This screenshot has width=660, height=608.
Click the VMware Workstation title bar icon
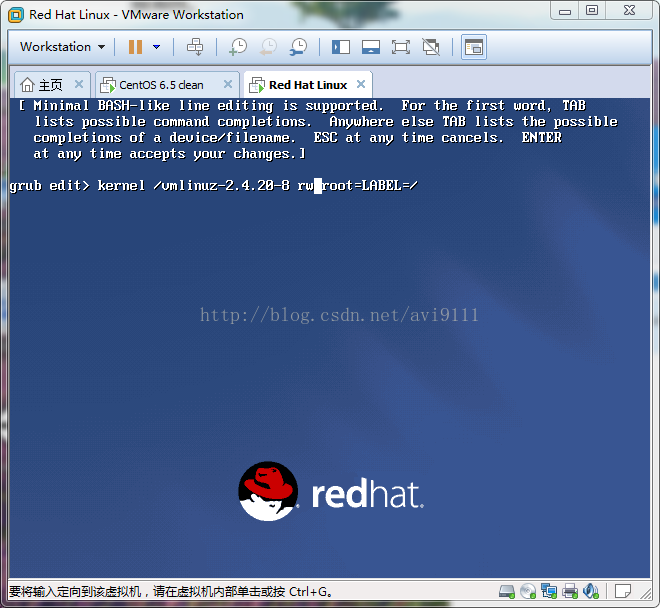pos(16,15)
